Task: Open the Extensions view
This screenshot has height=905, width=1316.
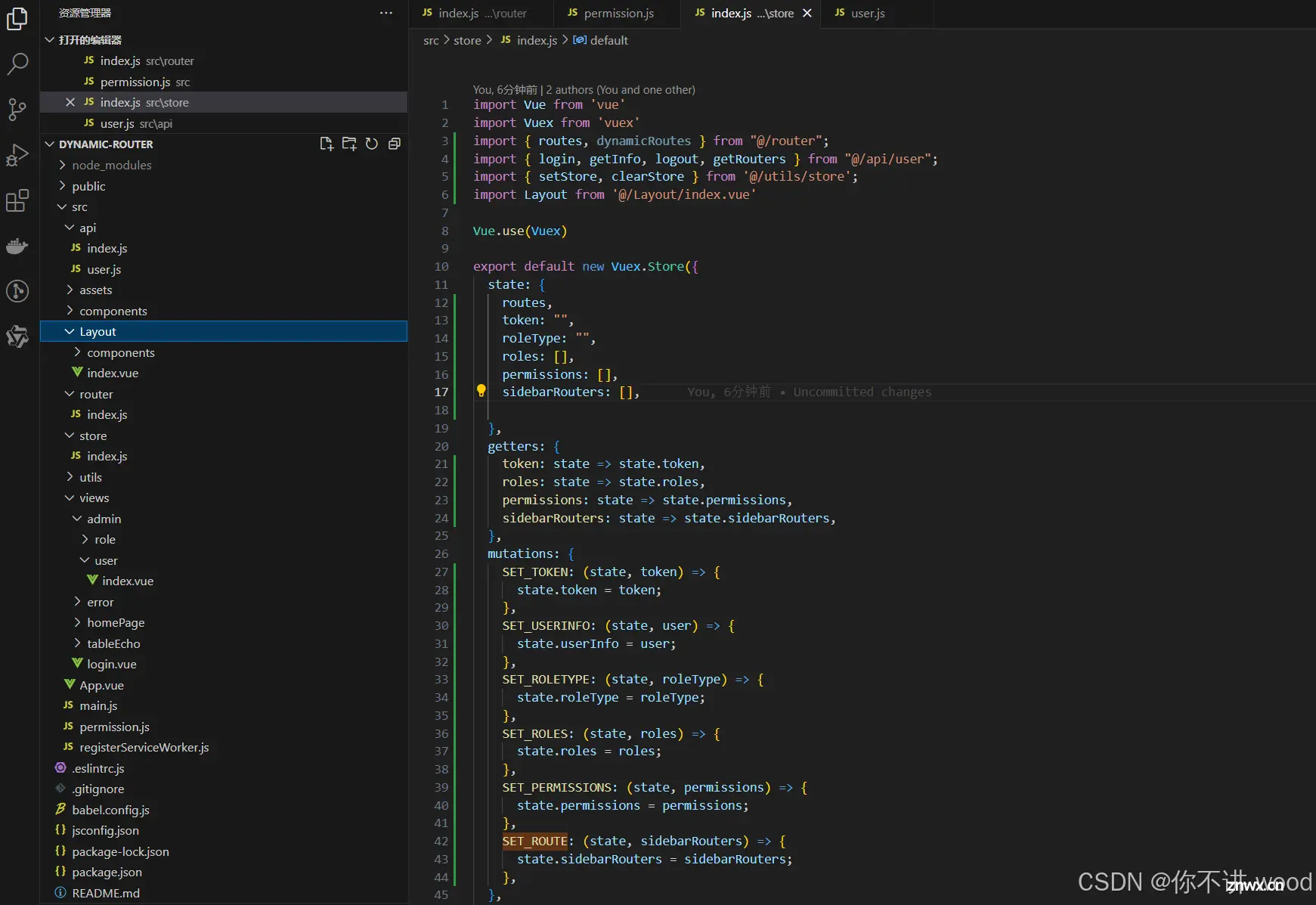Action: [17, 200]
